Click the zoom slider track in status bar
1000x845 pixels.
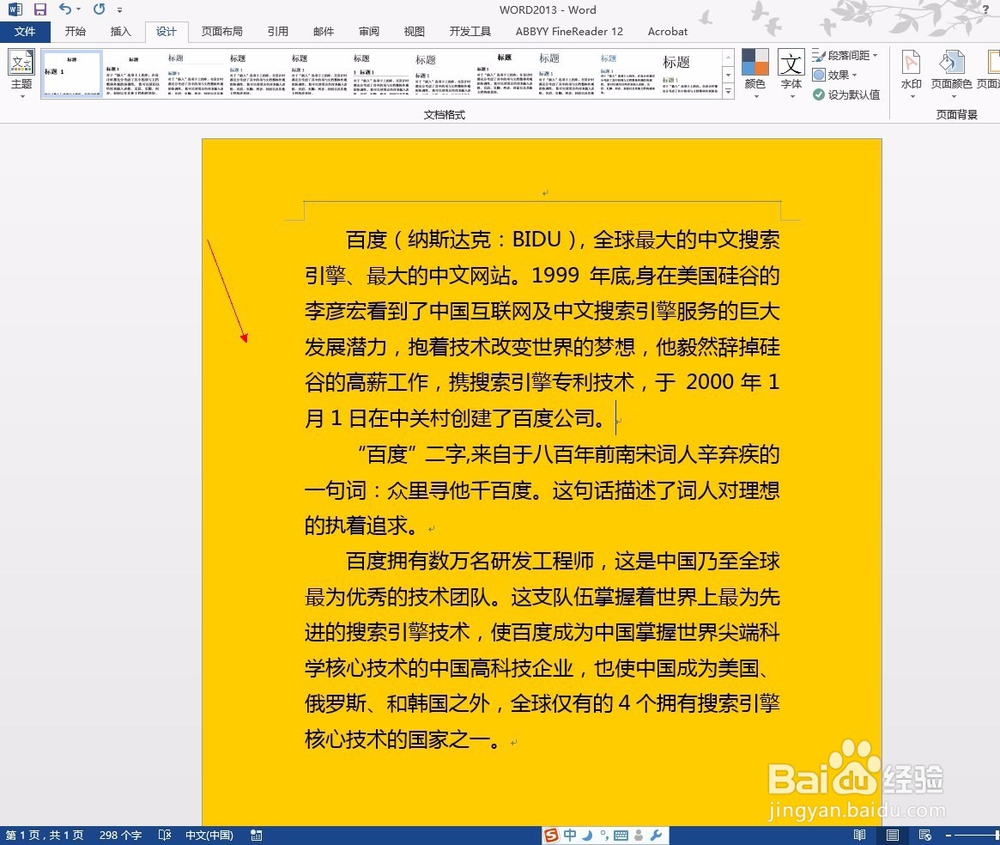(977, 835)
